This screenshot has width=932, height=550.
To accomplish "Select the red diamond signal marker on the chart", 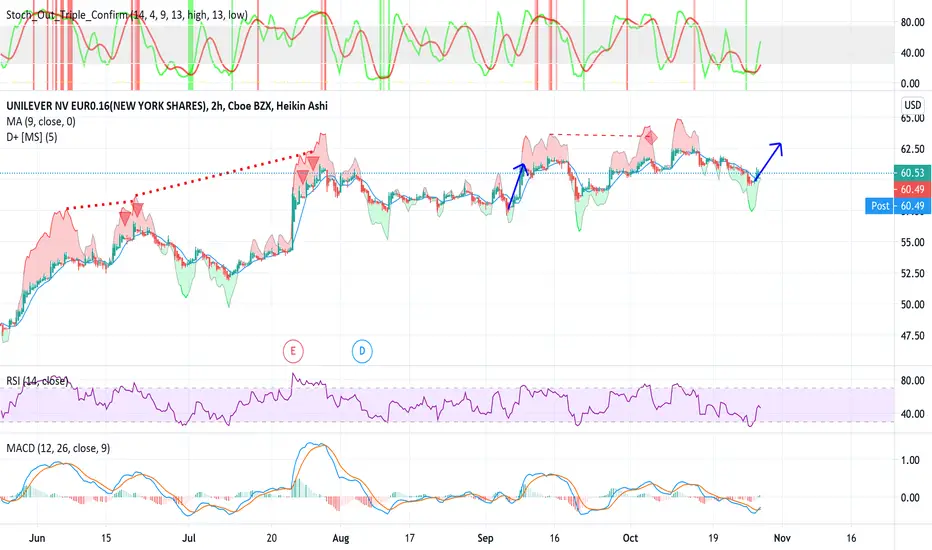I will click(650, 138).
